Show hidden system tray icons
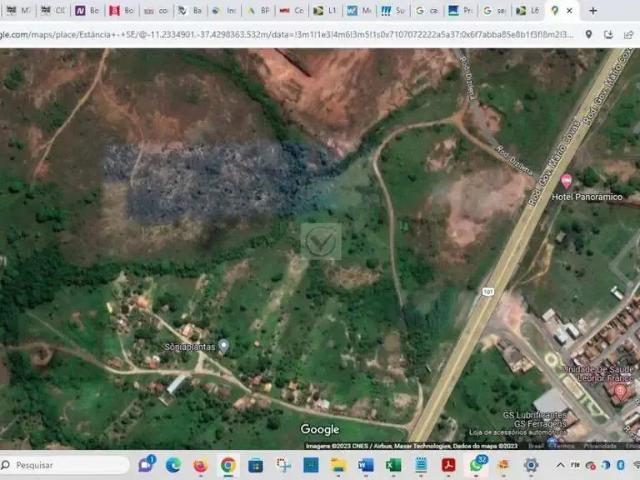 (560, 465)
